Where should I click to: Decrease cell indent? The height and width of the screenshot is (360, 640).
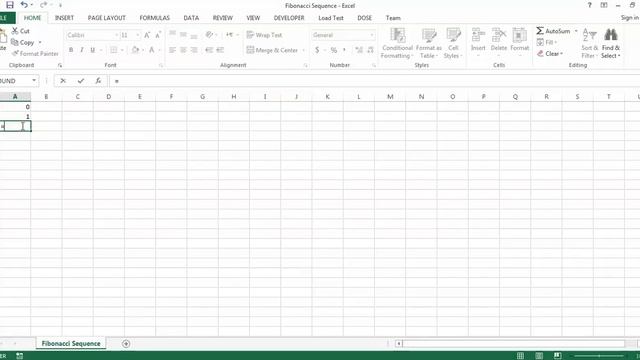(x=209, y=50)
